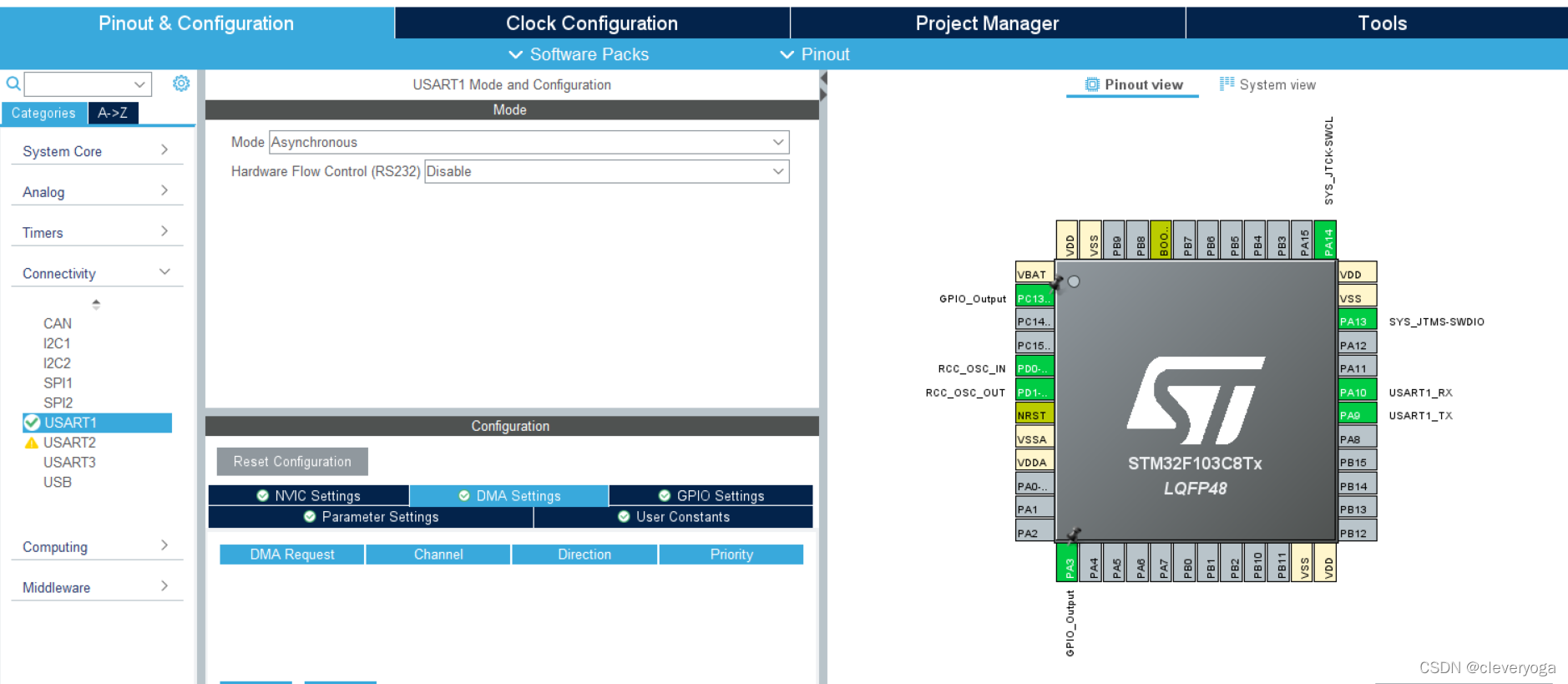The height and width of the screenshot is (684, 1568).
Task: Expand the Middleware category
Action: 97,587
